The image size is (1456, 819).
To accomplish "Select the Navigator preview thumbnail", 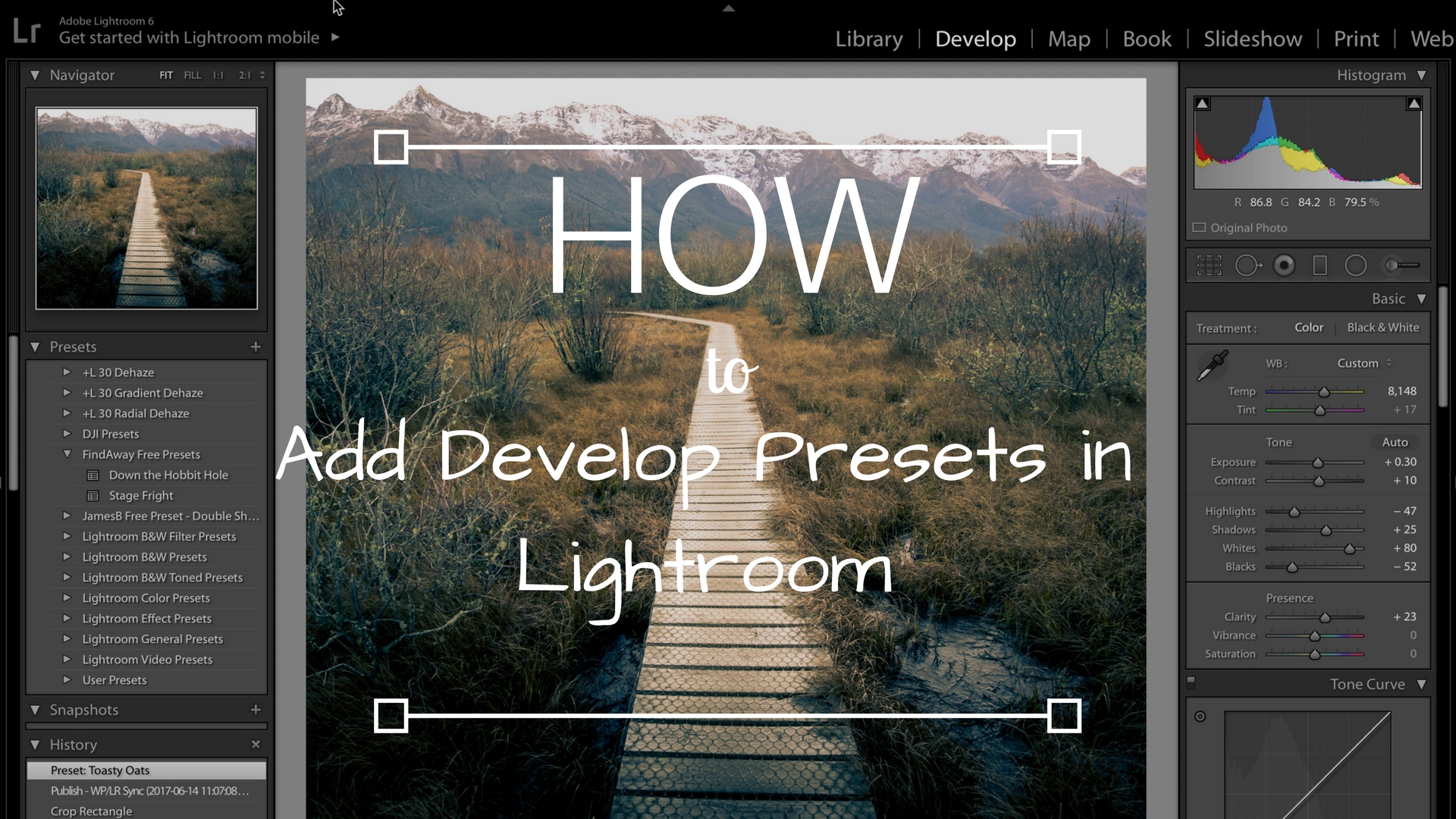I will 146,207.
